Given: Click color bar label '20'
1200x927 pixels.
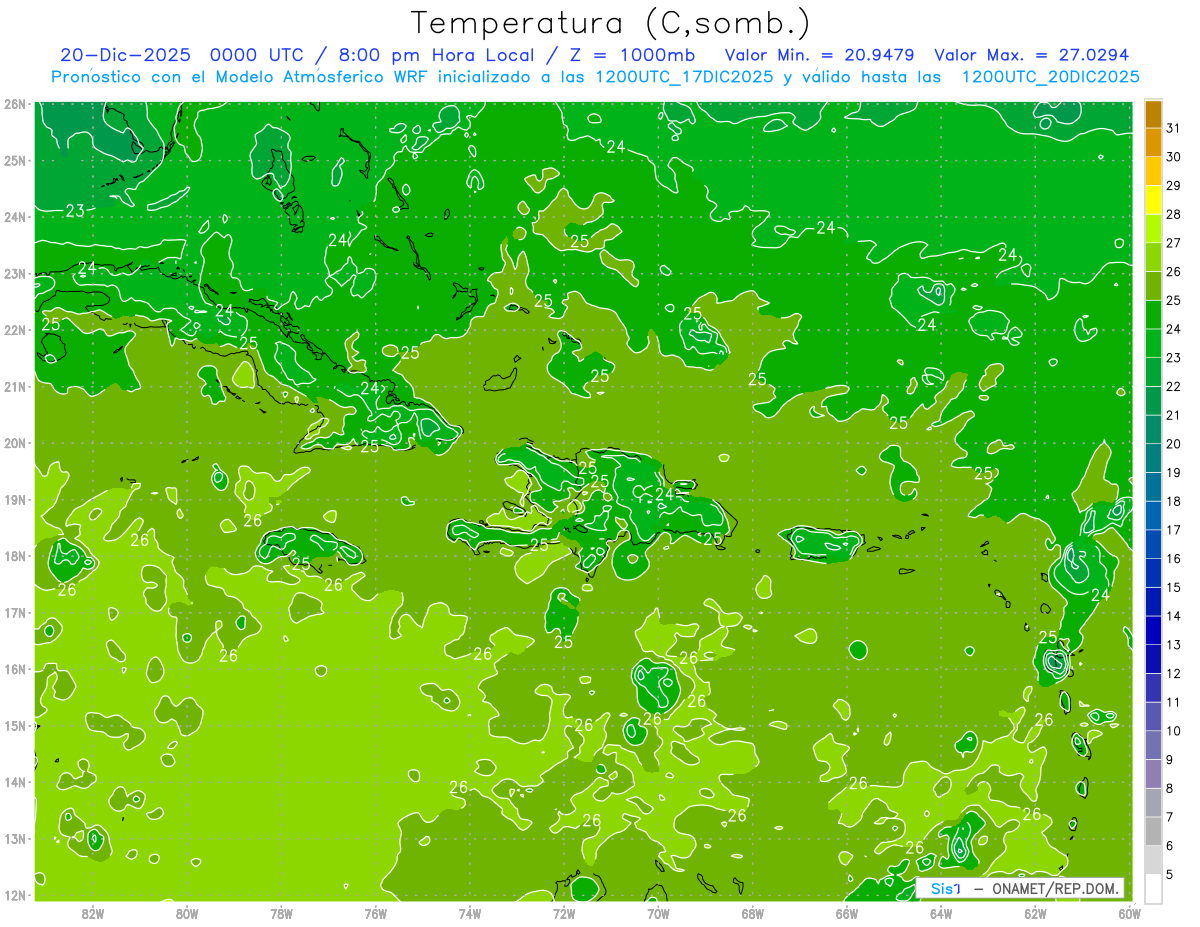Looking at the screenshot, I should [x=1173, y=444].
